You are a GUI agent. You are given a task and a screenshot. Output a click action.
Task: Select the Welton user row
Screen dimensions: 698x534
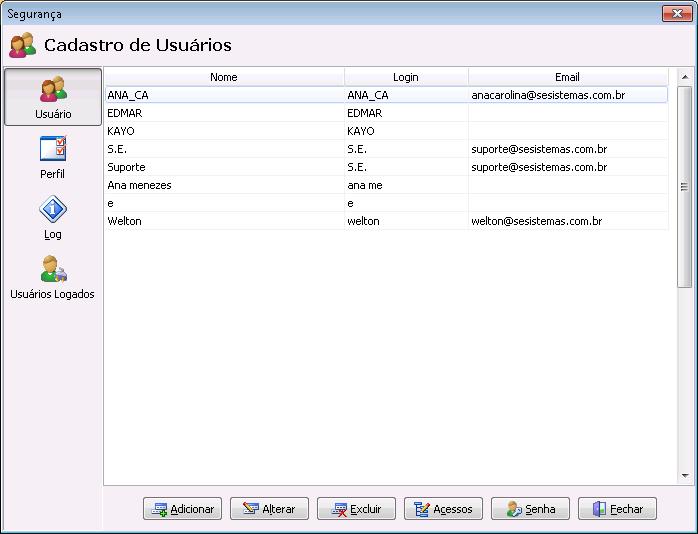(225, 221)
